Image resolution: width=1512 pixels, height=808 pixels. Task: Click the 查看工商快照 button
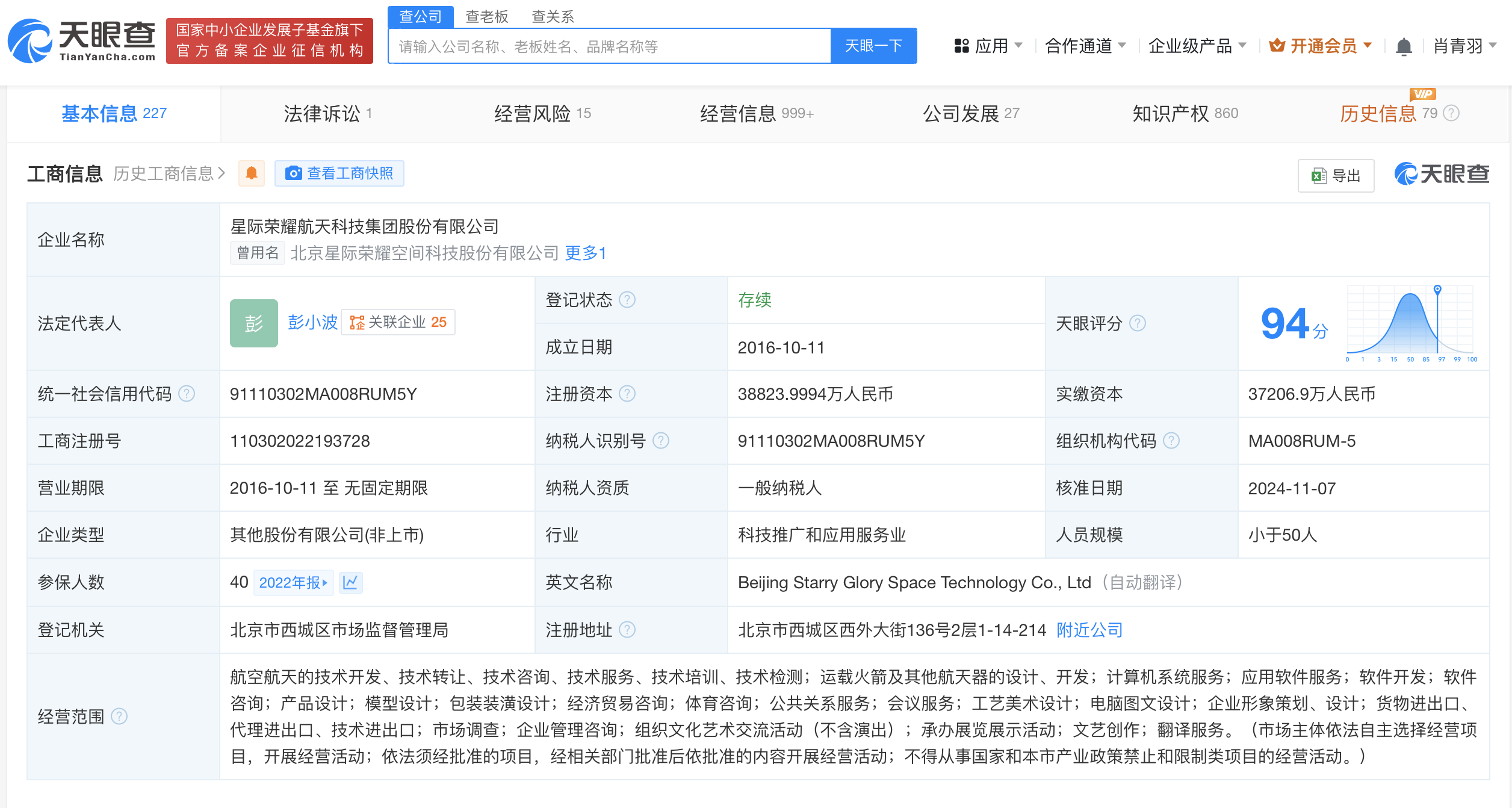click(339, 173)
